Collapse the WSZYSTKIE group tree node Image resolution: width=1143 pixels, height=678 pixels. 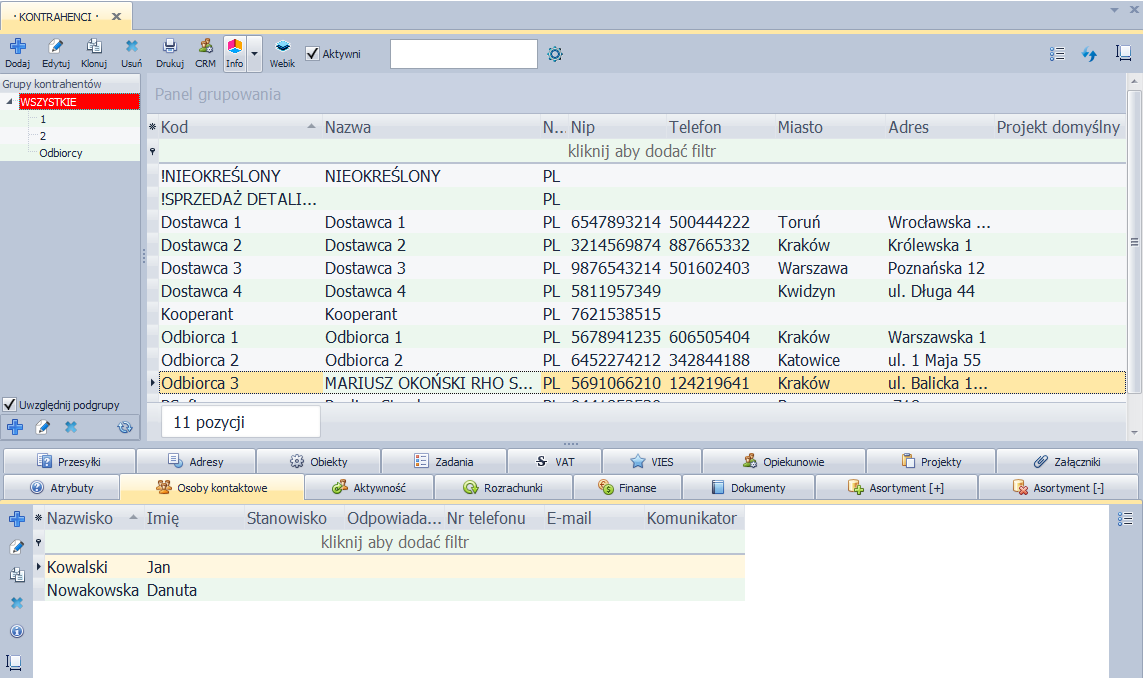pyautogui.click(x=10, y=102)
